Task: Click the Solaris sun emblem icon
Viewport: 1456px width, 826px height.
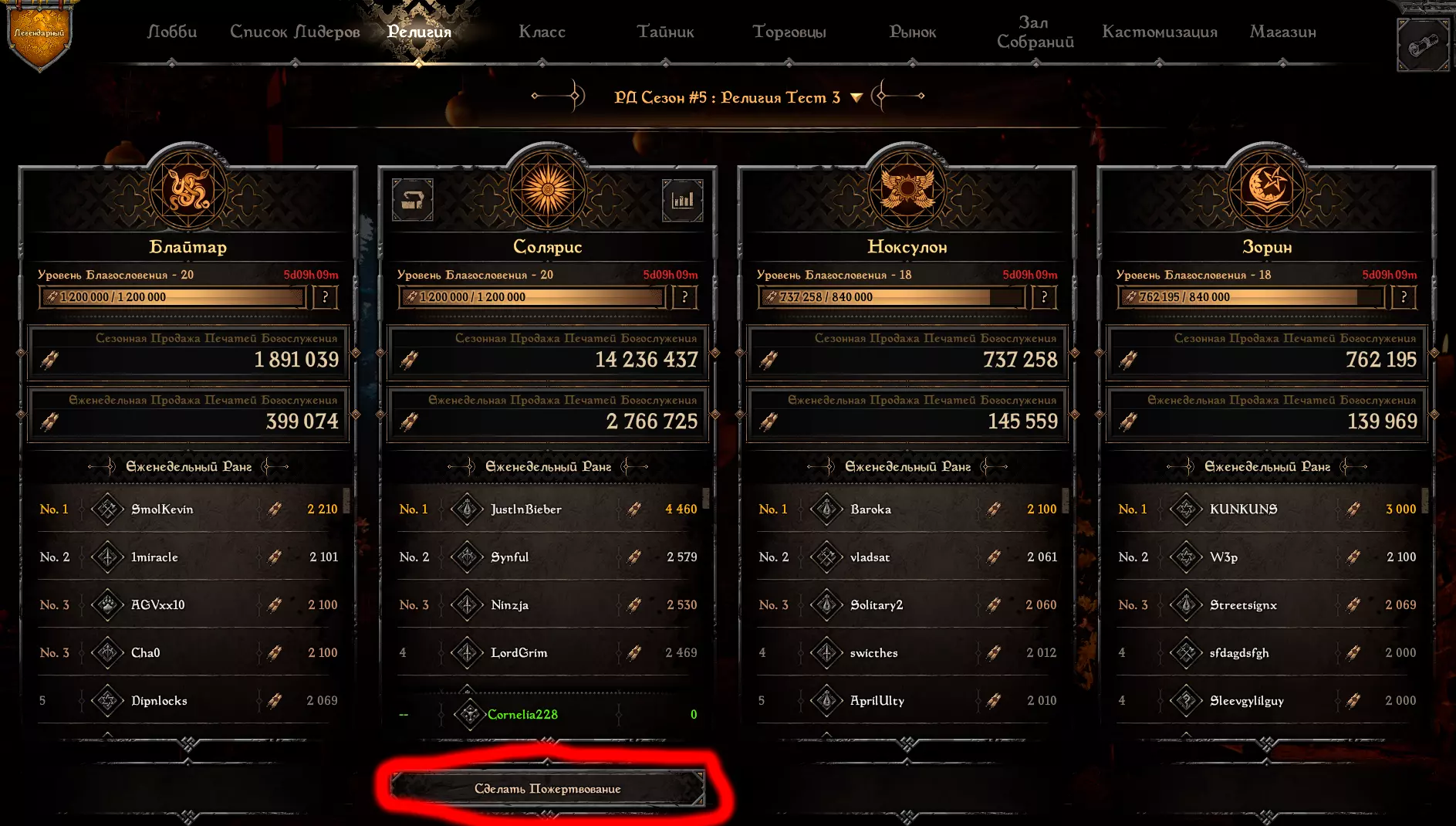Action: (548, 190)
